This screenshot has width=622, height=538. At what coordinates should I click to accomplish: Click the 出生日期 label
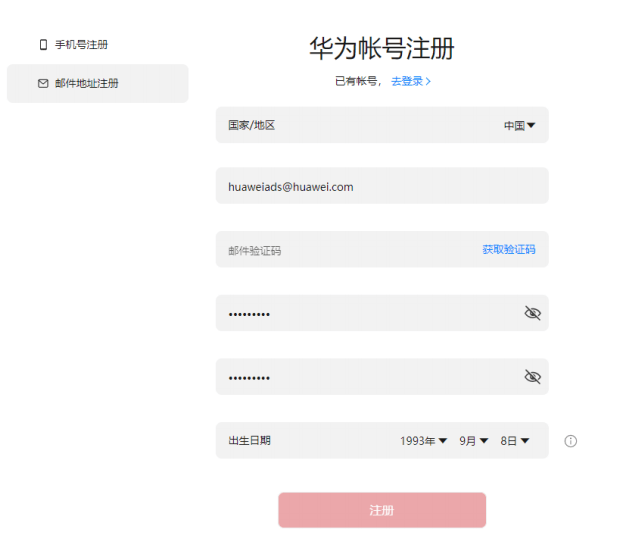(249, 440)
